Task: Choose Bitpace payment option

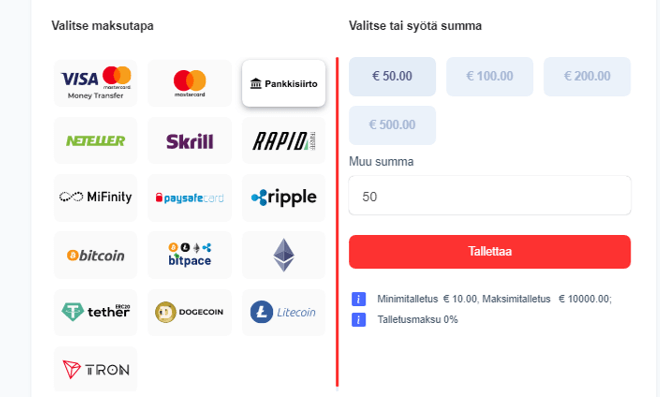Action: [189, 255]
